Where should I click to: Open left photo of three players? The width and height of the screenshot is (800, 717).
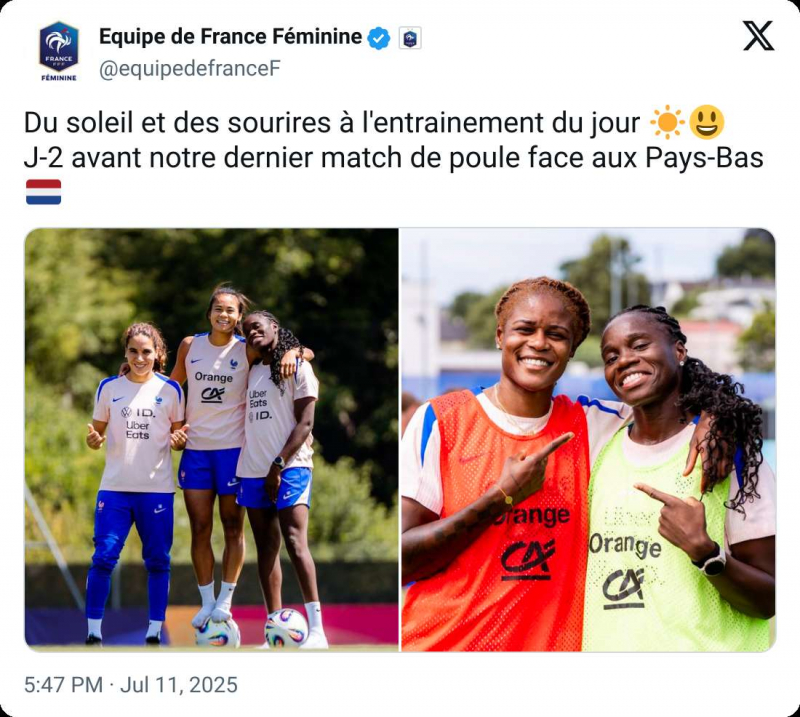(212, 439)
